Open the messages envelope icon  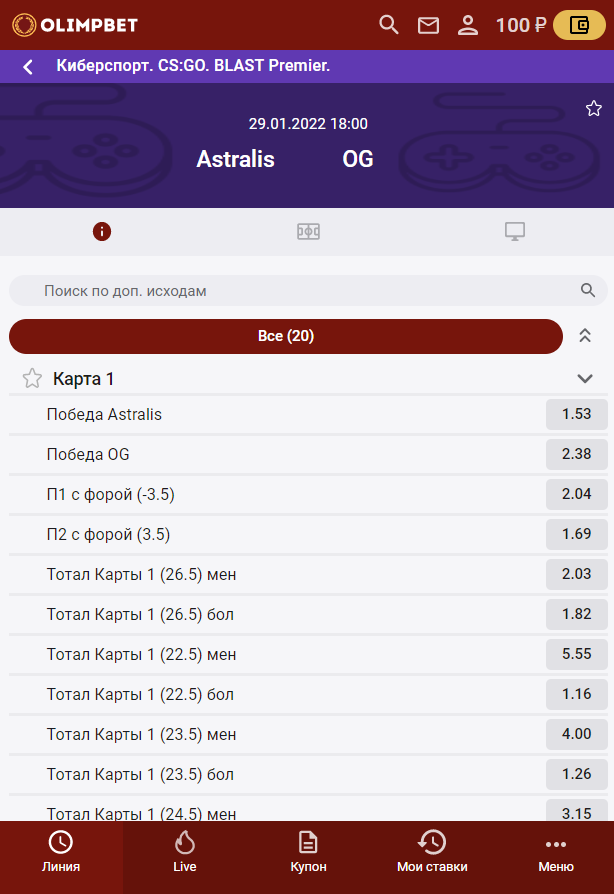[x=428, y=25]
